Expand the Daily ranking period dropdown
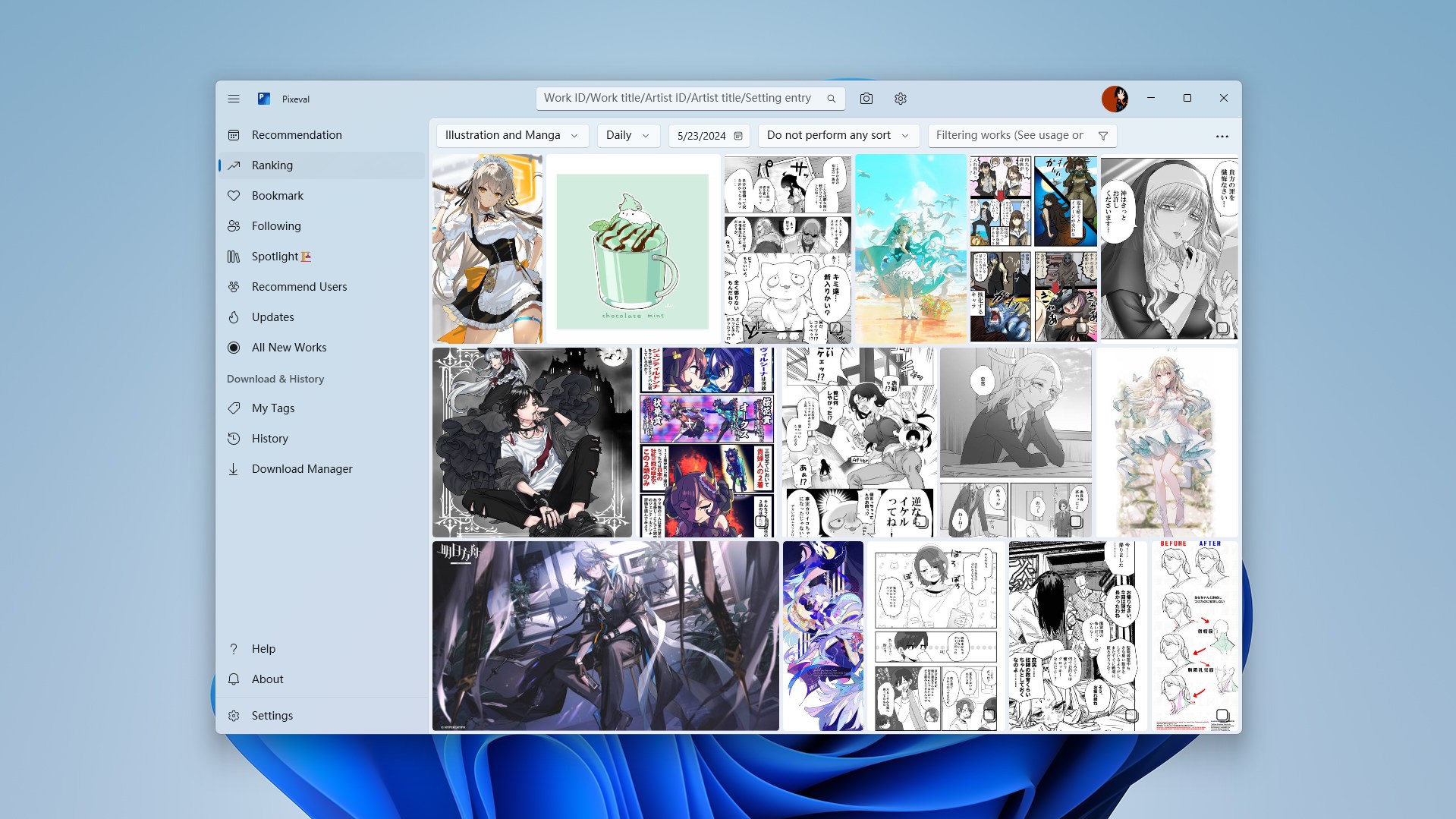 pos(627,135)
